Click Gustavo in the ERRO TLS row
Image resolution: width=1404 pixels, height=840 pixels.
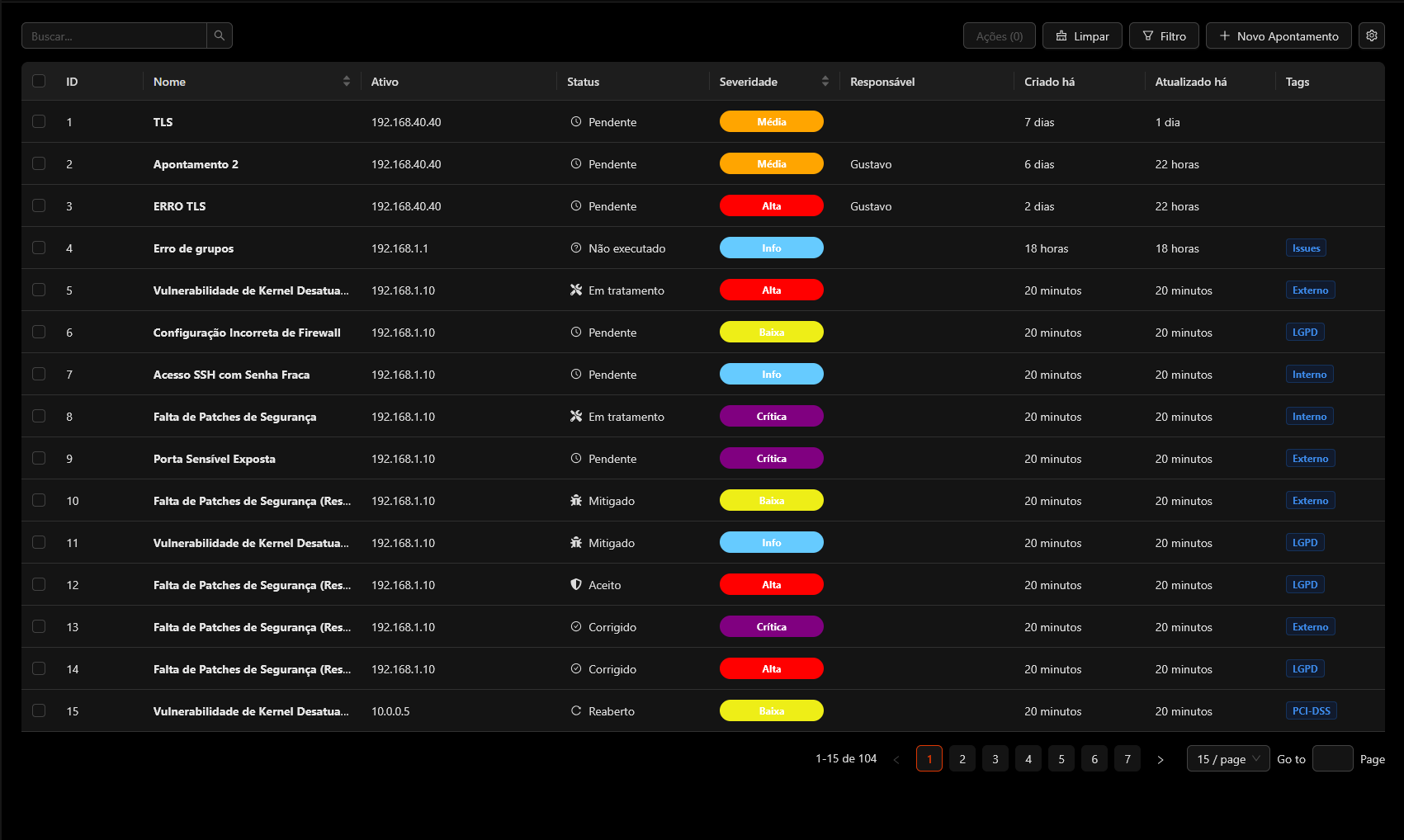(x=871, y=206)
